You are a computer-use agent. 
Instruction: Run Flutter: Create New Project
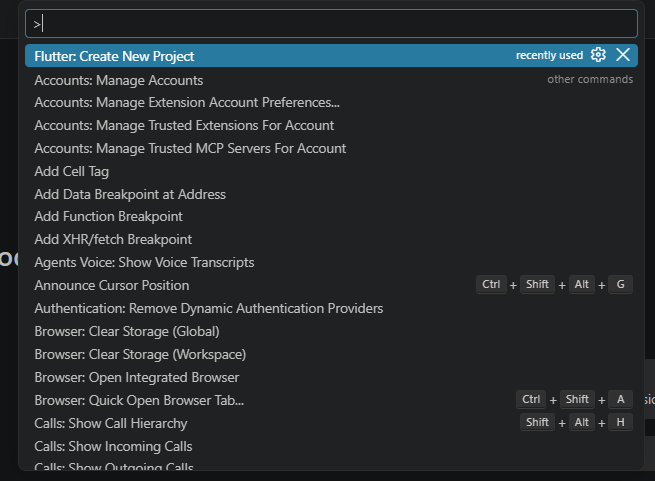[x=331, y=56]
